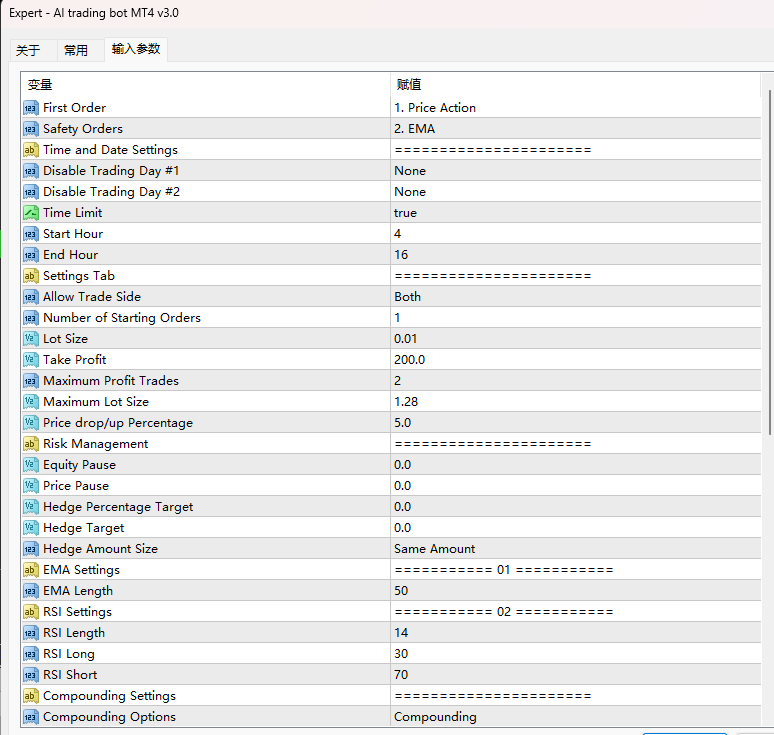
Task: Edit the Equity Pause value 0.0
Action: click(x=576, y=464)
